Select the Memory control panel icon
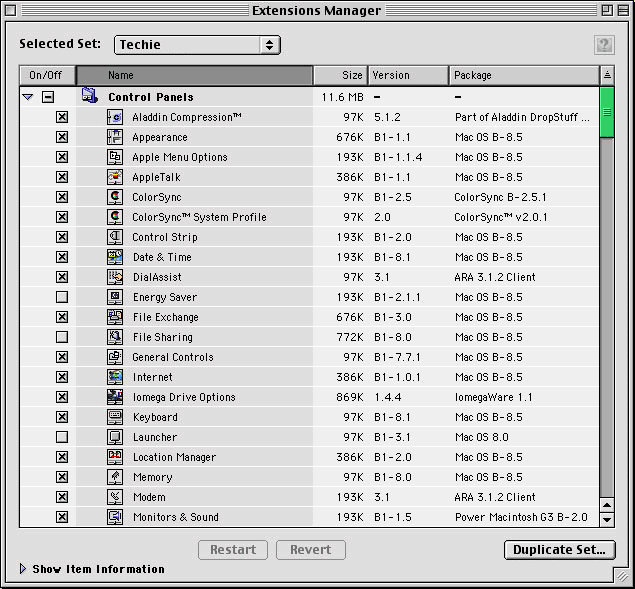This screenshot has width=635, height=589. click(x=115, y=477)
